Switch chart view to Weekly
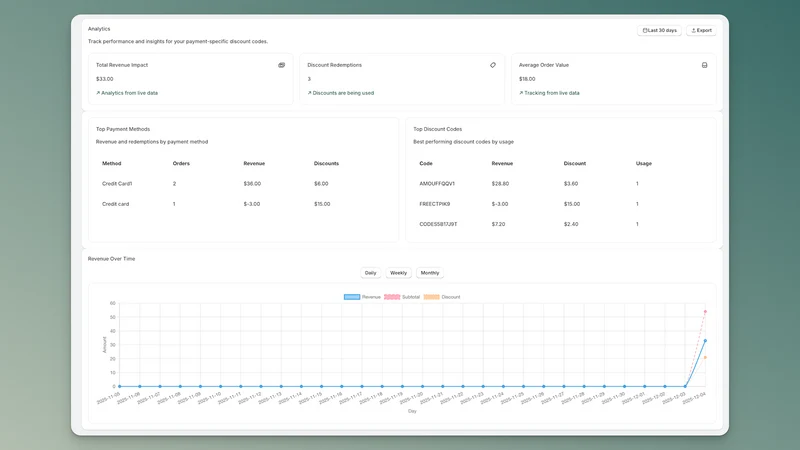This screenshot has height=450, width=800. point(398,273)
